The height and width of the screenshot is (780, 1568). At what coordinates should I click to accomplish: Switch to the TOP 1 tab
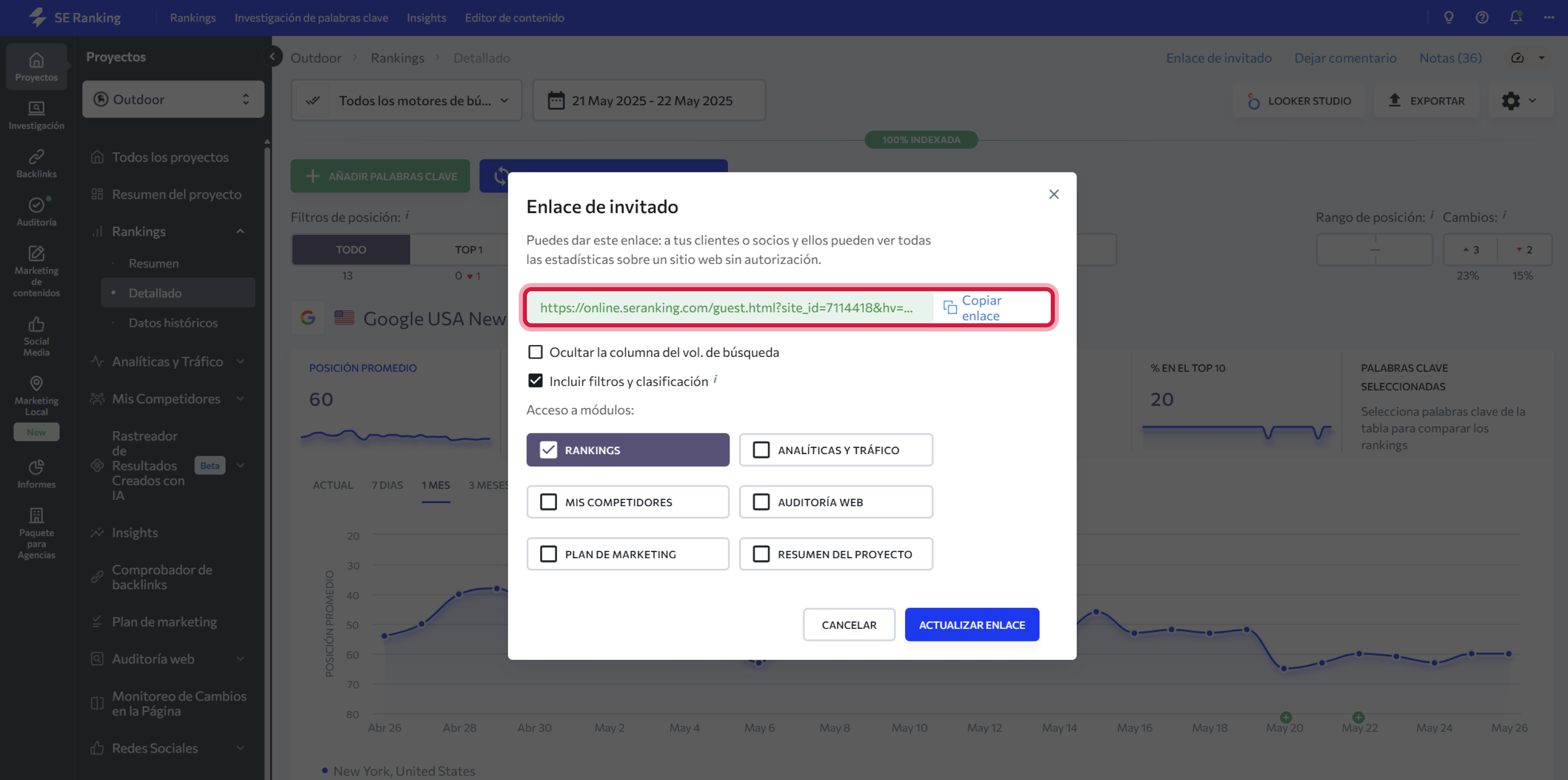[x=468, y=249]
